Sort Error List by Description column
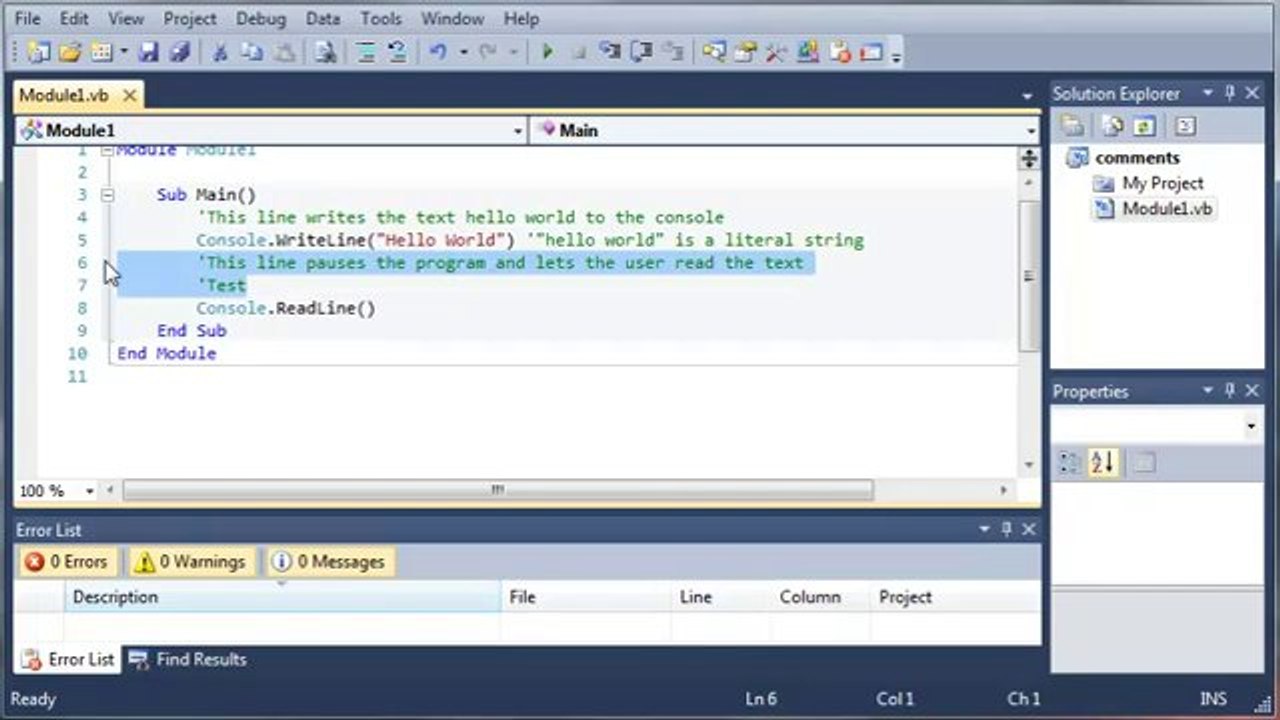Viewport: 1280px width, 720px height. (282, 597)
